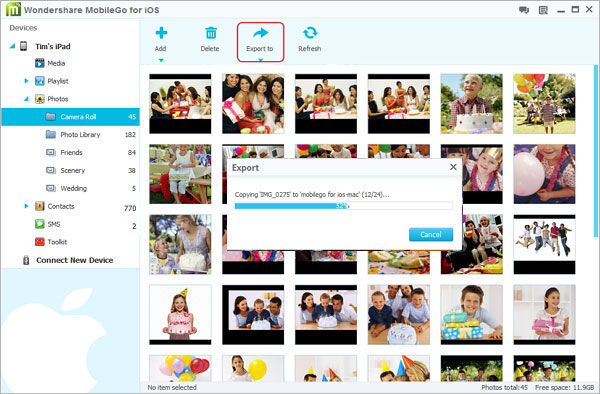Screen dimensions: 600x394
Task: Click the Photo Library count 182
Action: (x=130, y=135)
